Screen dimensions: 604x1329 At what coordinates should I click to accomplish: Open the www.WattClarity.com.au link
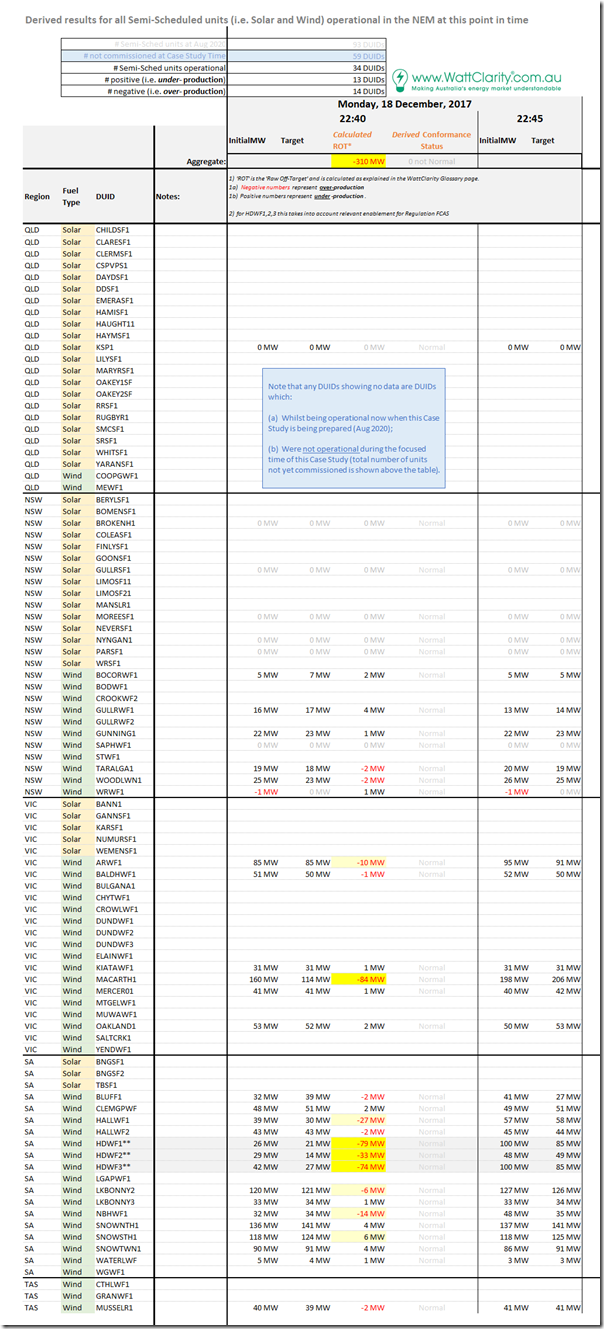tap(487, 75)
